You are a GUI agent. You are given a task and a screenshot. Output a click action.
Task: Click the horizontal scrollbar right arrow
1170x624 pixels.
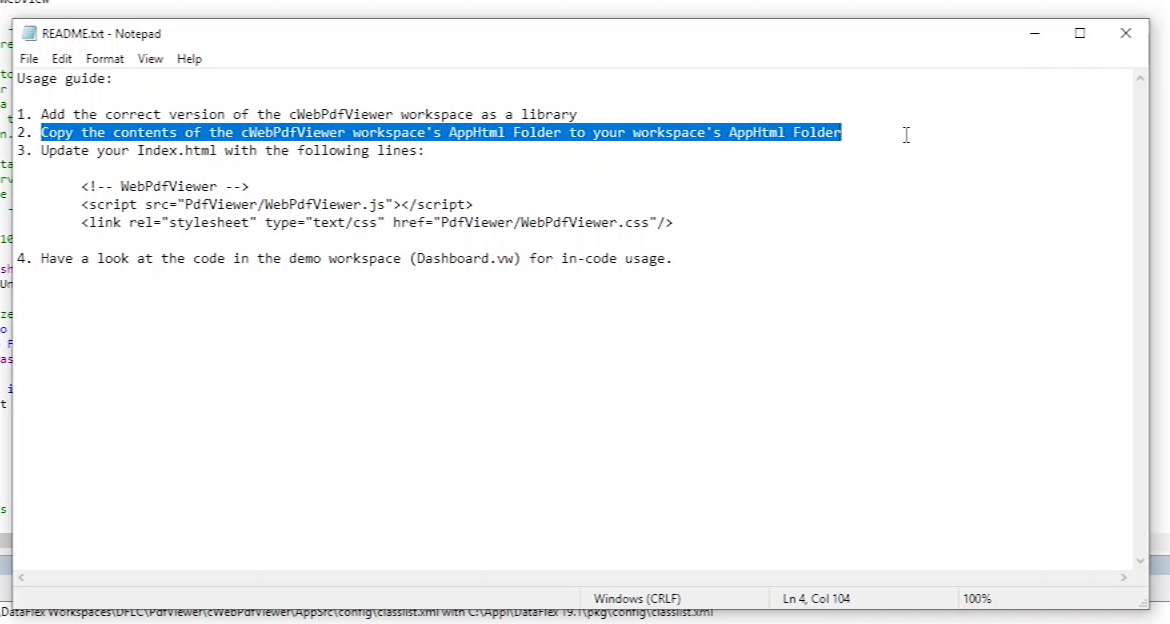1125,578
